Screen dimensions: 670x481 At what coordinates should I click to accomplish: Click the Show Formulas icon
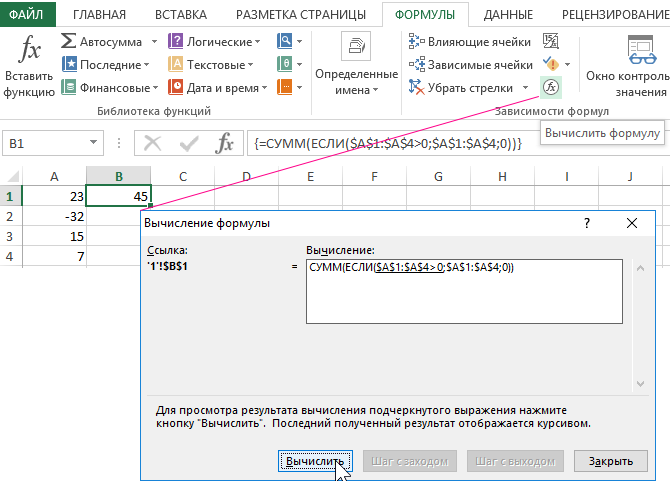tap(551, 41)
